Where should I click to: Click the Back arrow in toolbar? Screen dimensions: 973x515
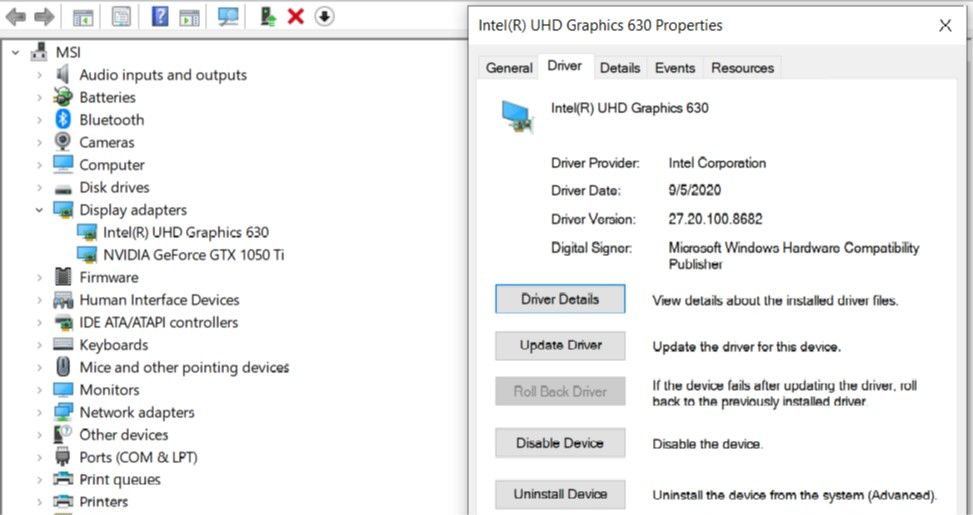tap(16, 17)
